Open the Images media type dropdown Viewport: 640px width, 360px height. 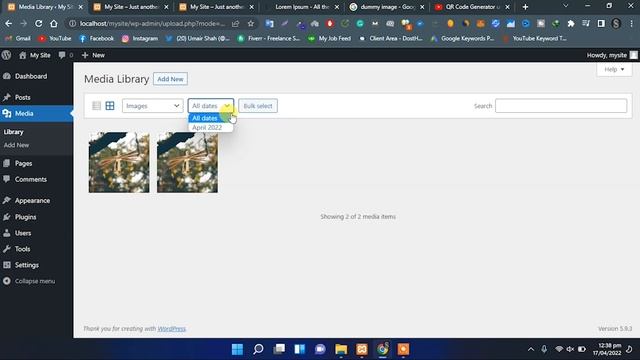point(153,106)
